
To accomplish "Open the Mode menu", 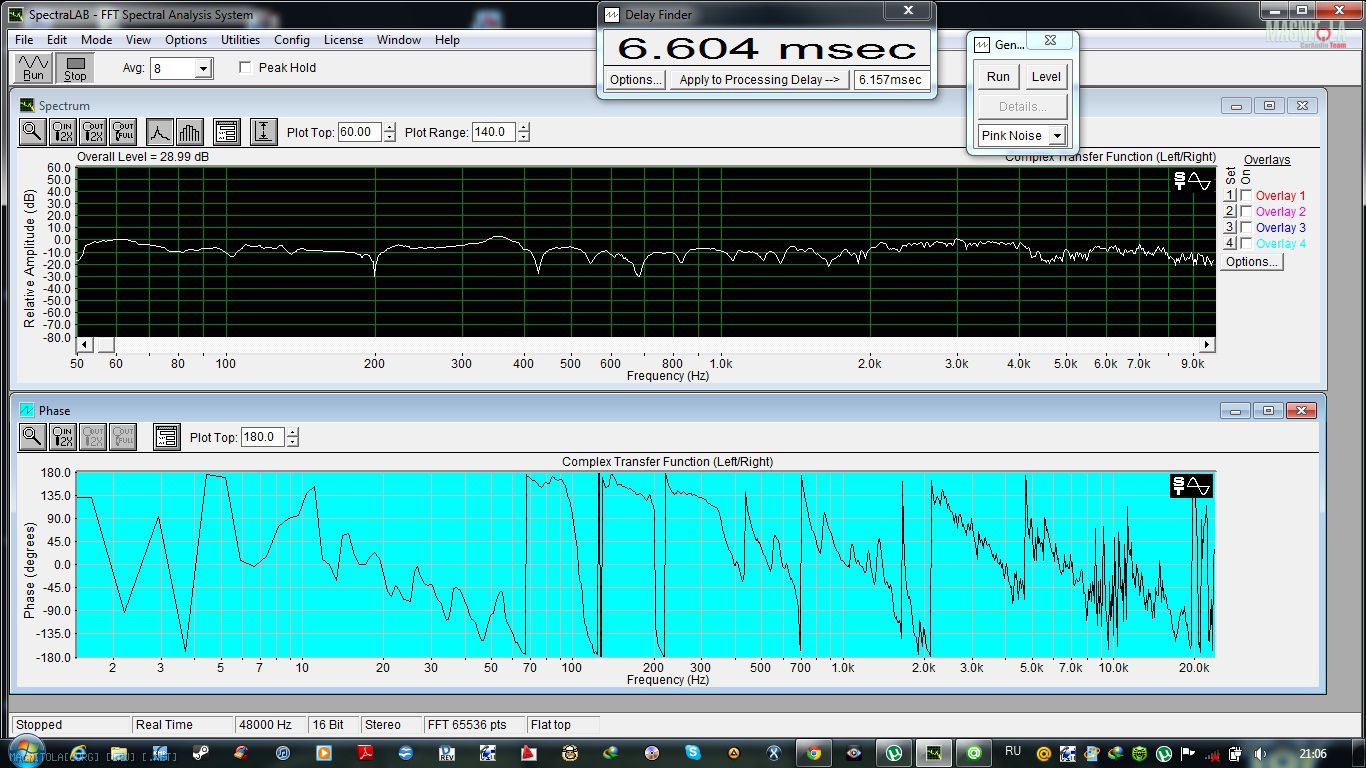I will pyautogui.click(x=97, y=40).
